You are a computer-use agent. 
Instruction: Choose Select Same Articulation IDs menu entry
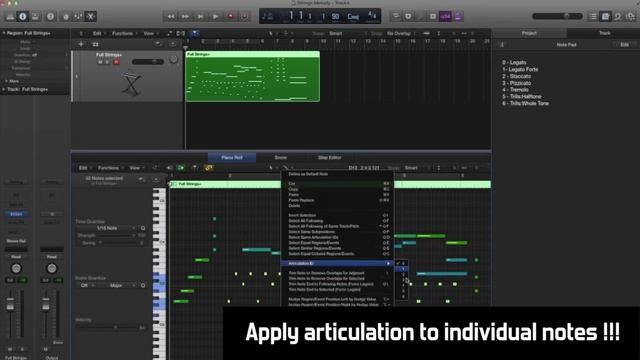point(337,237)
